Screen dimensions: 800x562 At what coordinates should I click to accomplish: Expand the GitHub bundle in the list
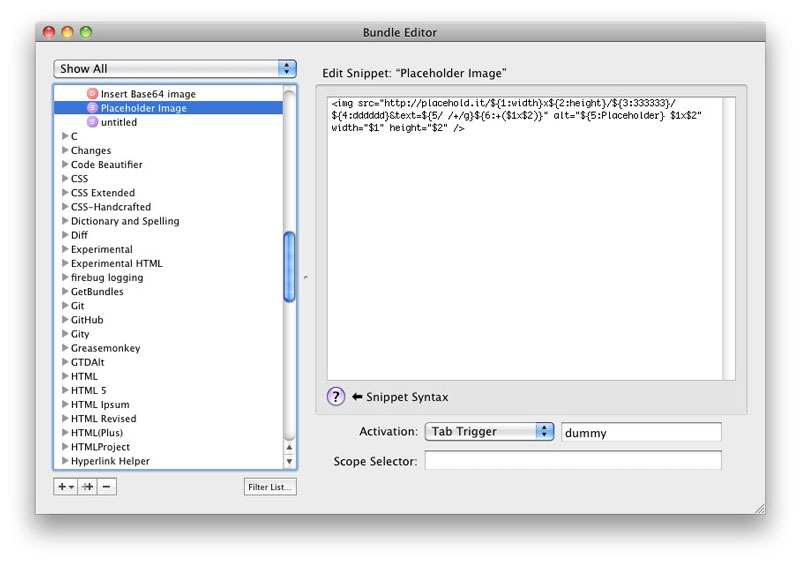(x=65, y=320)
